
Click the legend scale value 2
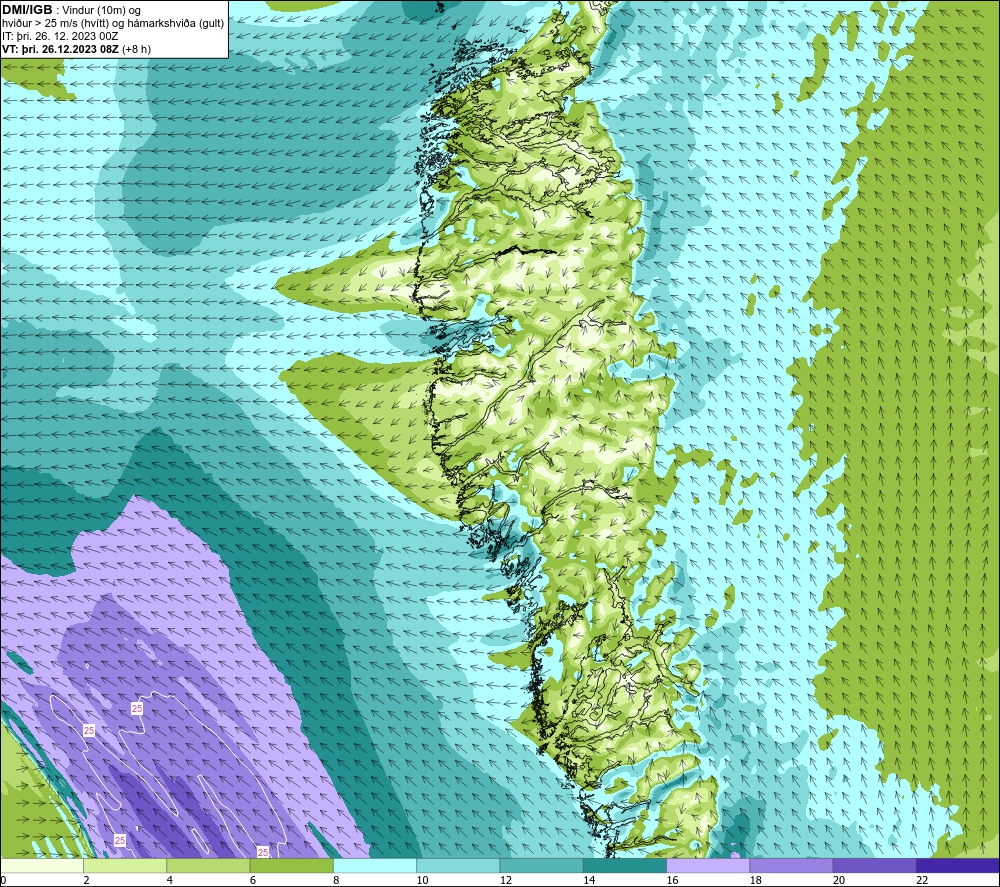pyautogui.click(x=86, y=880)
